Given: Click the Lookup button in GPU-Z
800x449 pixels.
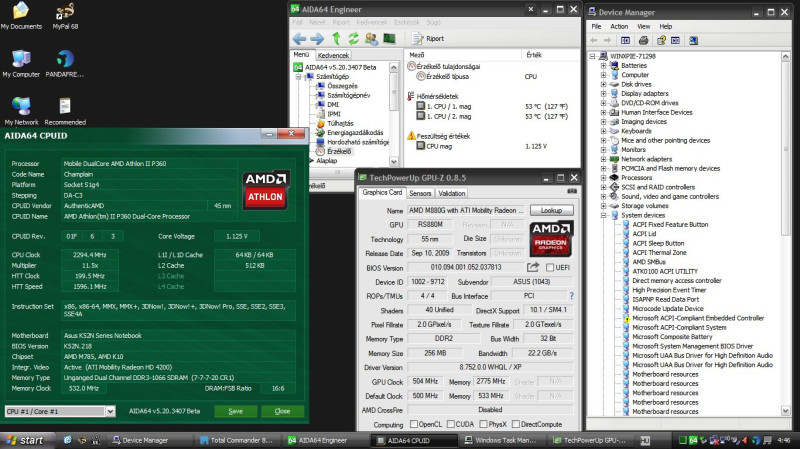Looking at the screenshot, I should (x=551, y=210).
